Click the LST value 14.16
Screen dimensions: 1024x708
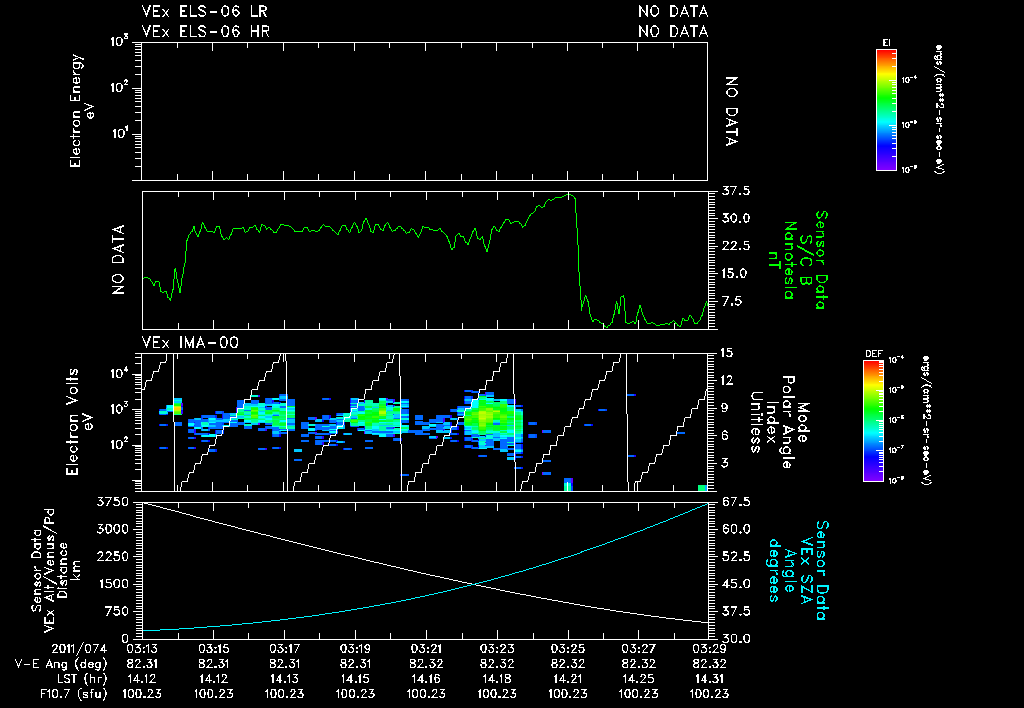click(426, 679)
